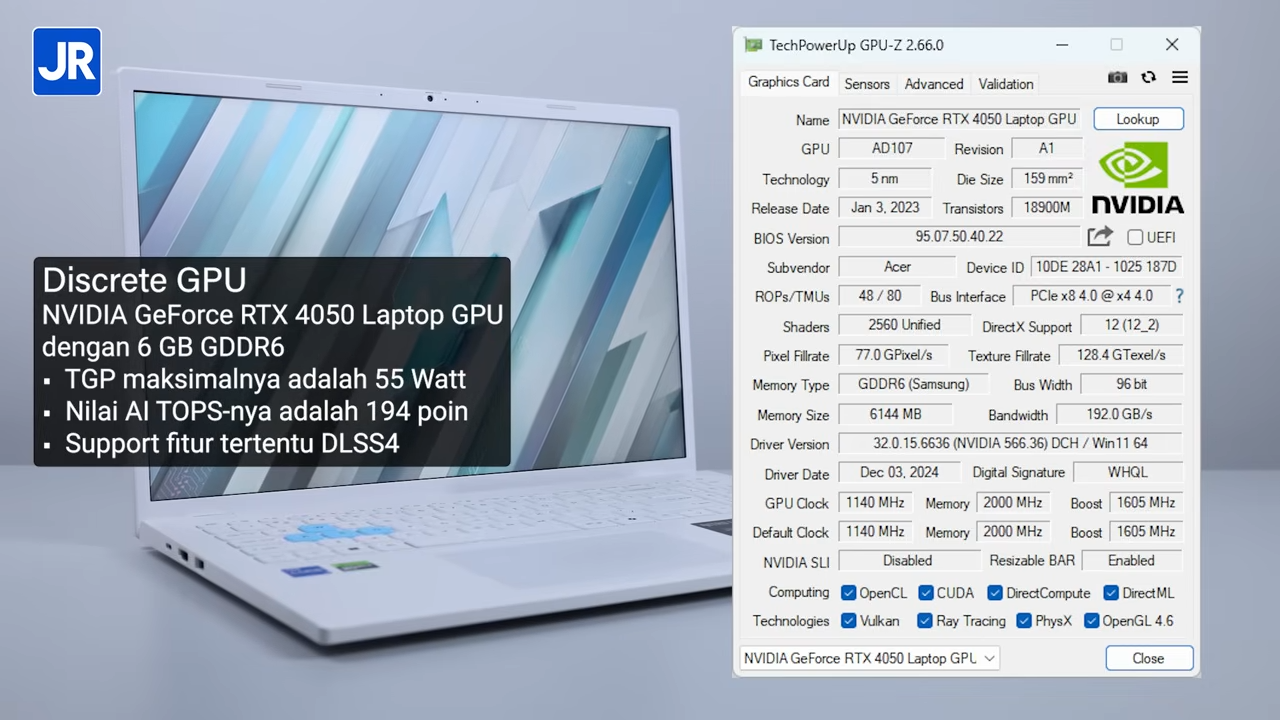Click the GPU-Z screenshot camera icon
The height and width of the screenshot is (720, 1280).
coord(1117,78)
